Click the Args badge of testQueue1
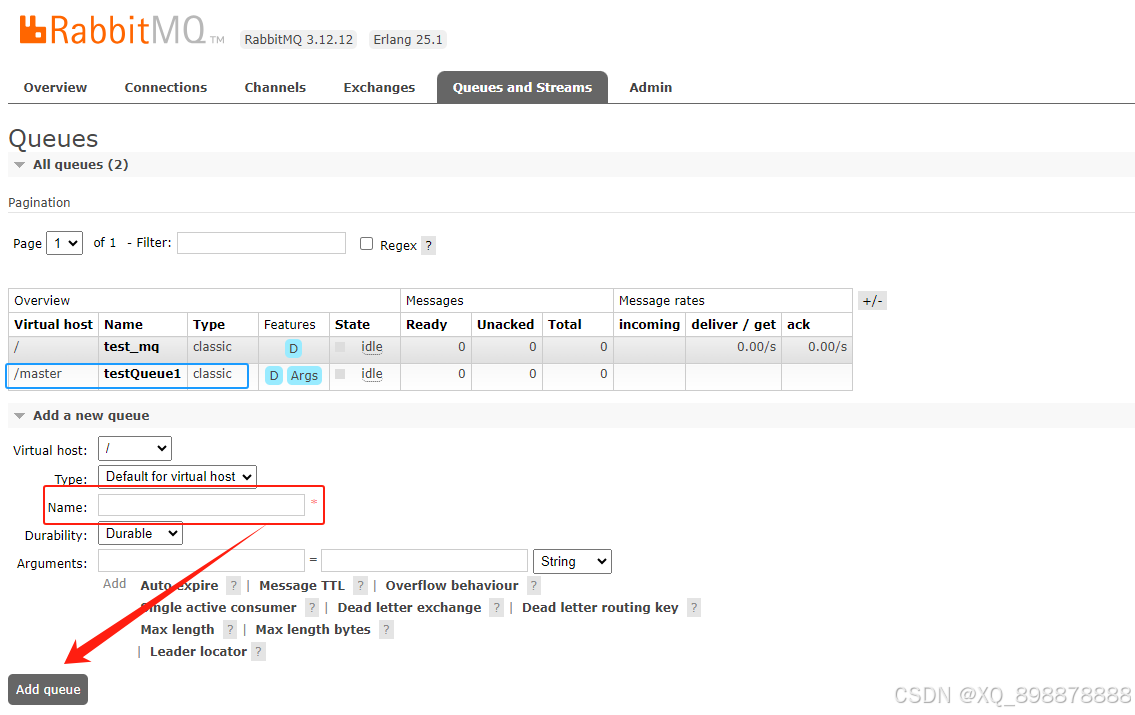The width and height of the screenshot is (1135, 715). coord(304,376)
